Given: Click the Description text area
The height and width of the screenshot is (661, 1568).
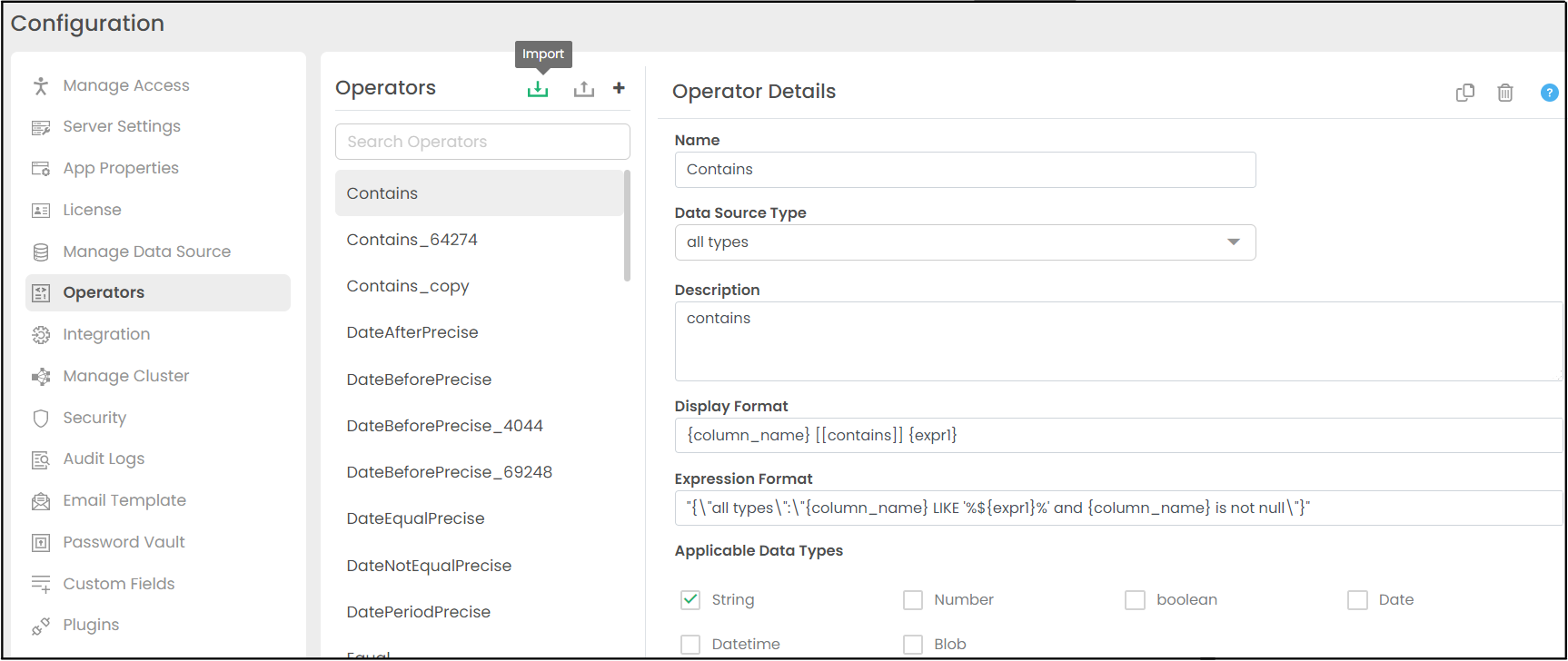Looking at the screenshot, I should (x=1118, y=341).
